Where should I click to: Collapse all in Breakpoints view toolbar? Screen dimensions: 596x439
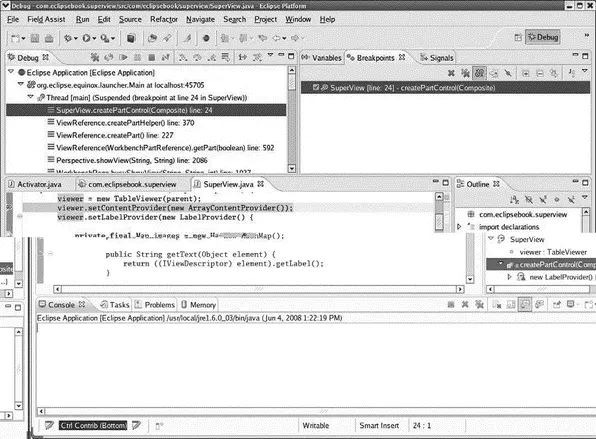coord(540,73)
